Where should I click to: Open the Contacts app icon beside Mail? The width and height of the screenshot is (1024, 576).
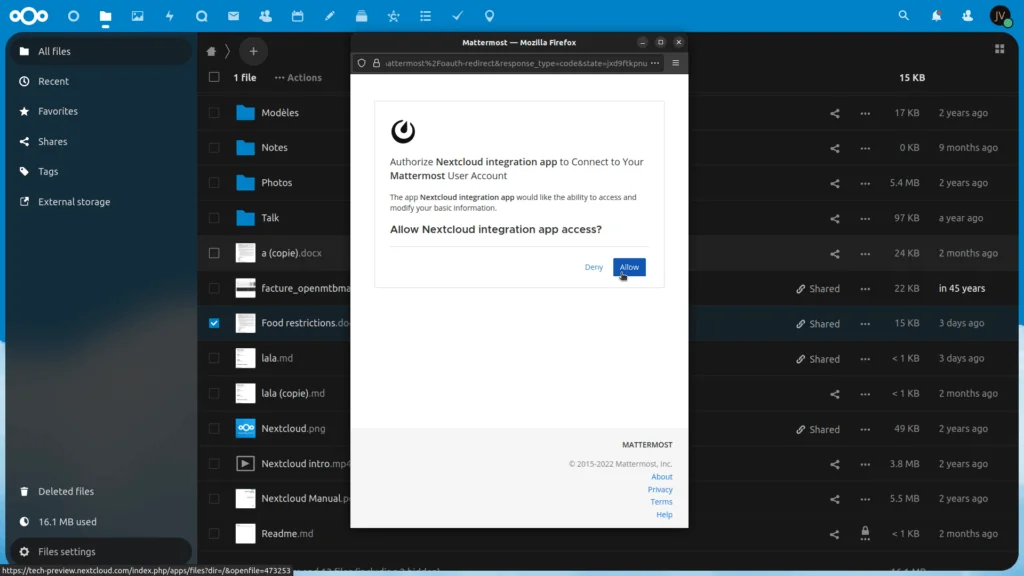coord(265,16)
